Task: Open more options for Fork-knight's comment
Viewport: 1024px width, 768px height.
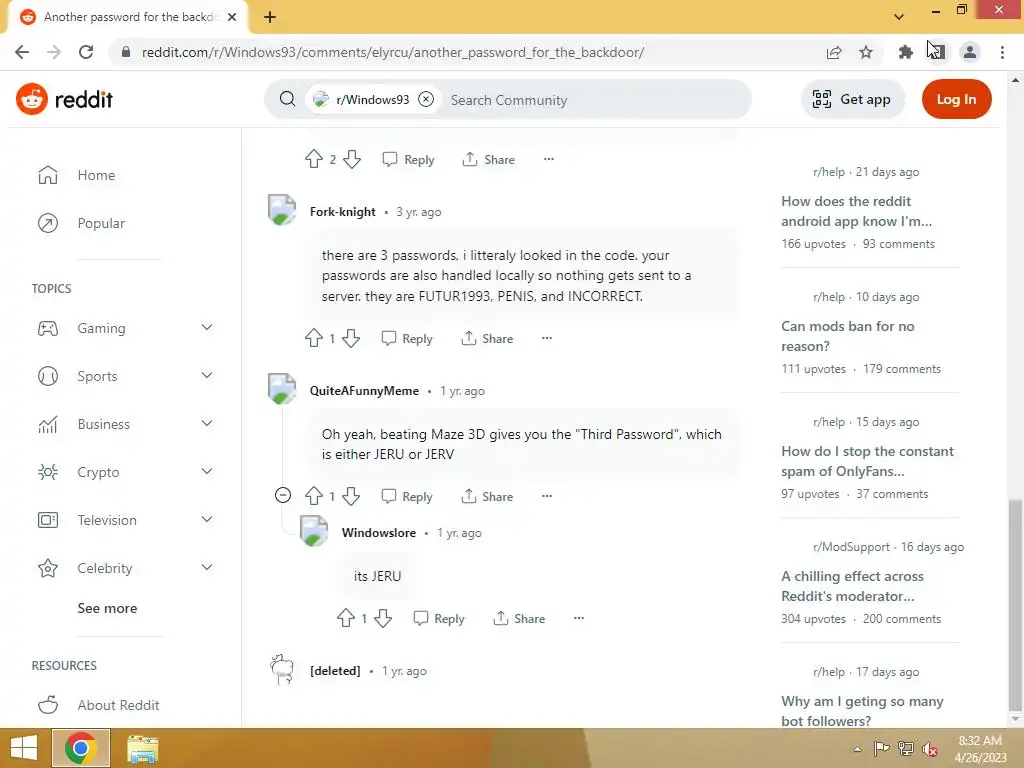Action: tap(547, 338)
